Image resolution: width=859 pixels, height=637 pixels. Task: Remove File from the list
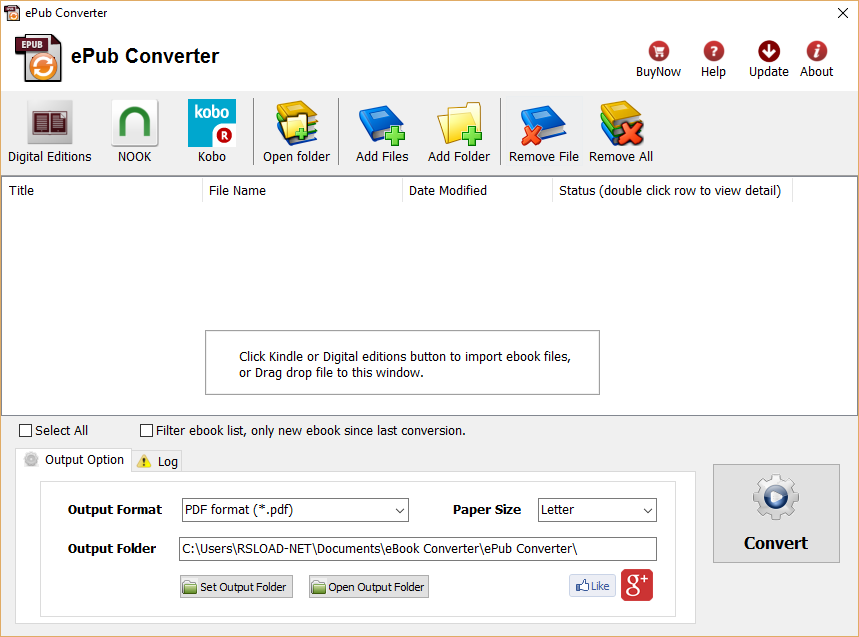click(x=543, y=131)
